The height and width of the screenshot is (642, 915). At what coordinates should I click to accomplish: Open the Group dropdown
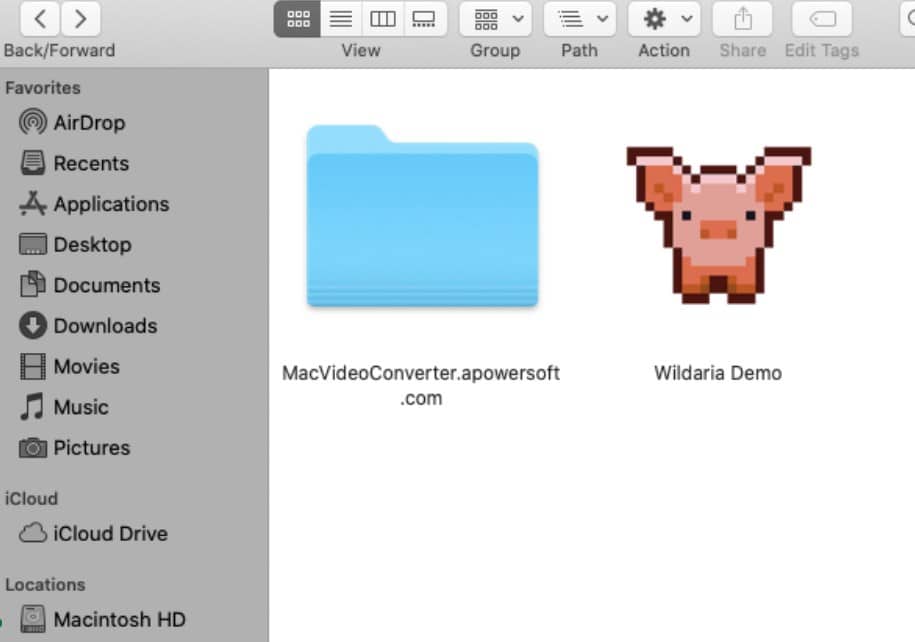[x=495, y=19]
